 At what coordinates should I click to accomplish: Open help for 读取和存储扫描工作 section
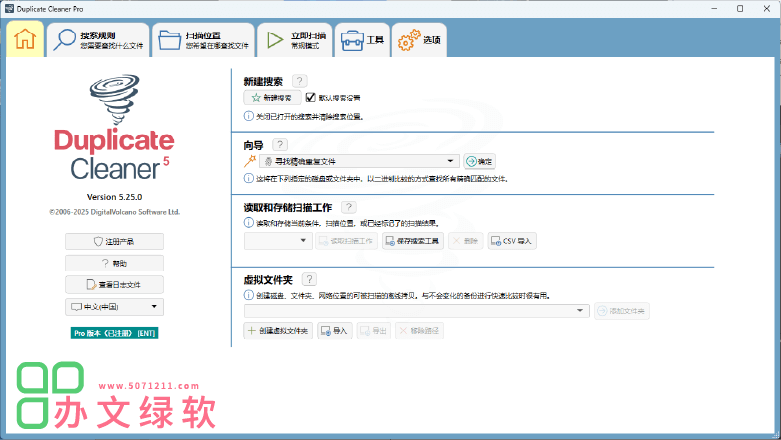coord(349,207)
